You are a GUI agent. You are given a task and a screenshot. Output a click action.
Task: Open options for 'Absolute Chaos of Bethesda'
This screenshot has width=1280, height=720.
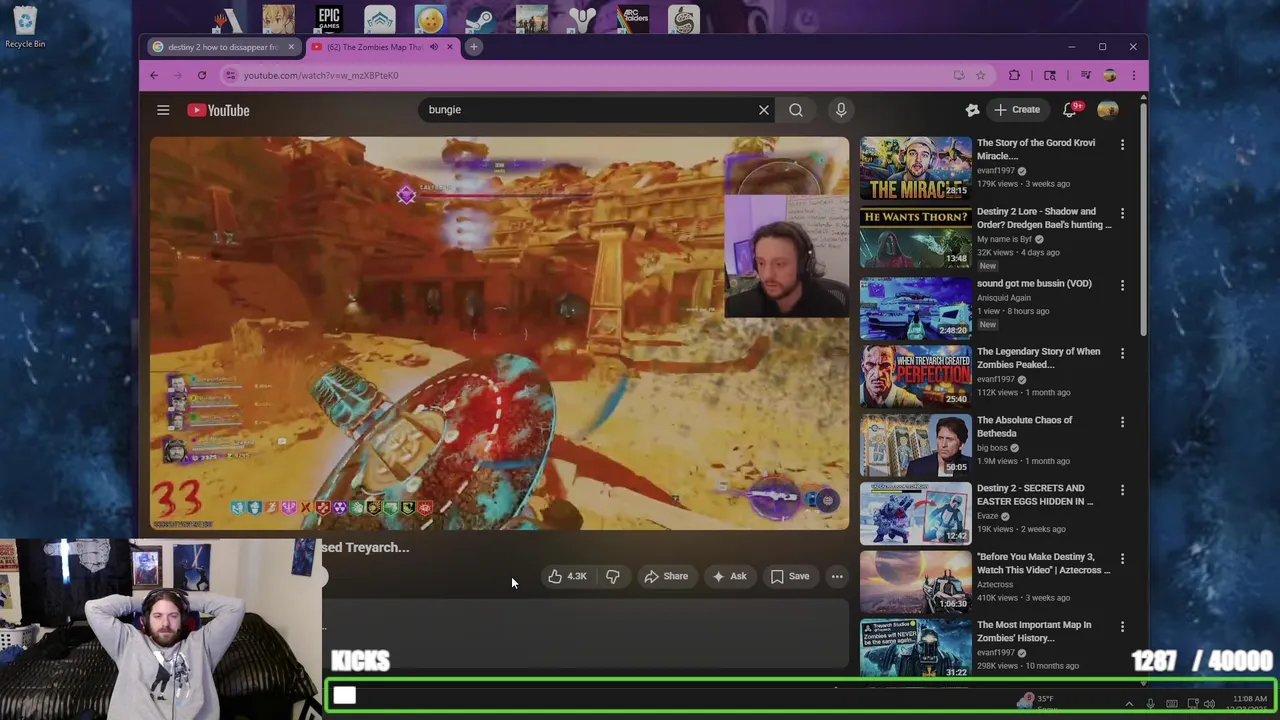(x=1122, y=422)
